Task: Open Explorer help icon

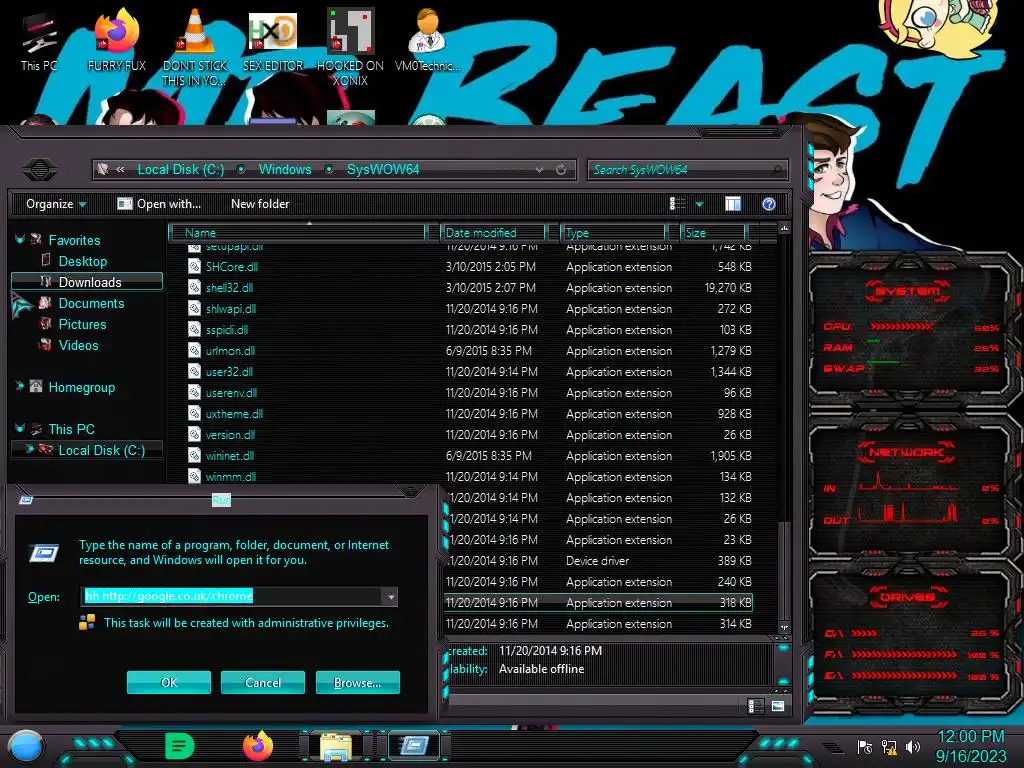Action: [x=769, y=204]
